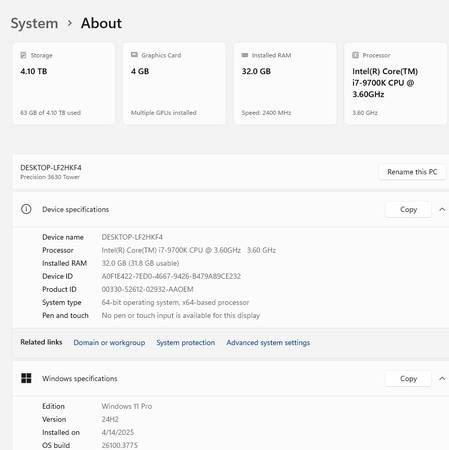Click the Storage card icon

23,55
